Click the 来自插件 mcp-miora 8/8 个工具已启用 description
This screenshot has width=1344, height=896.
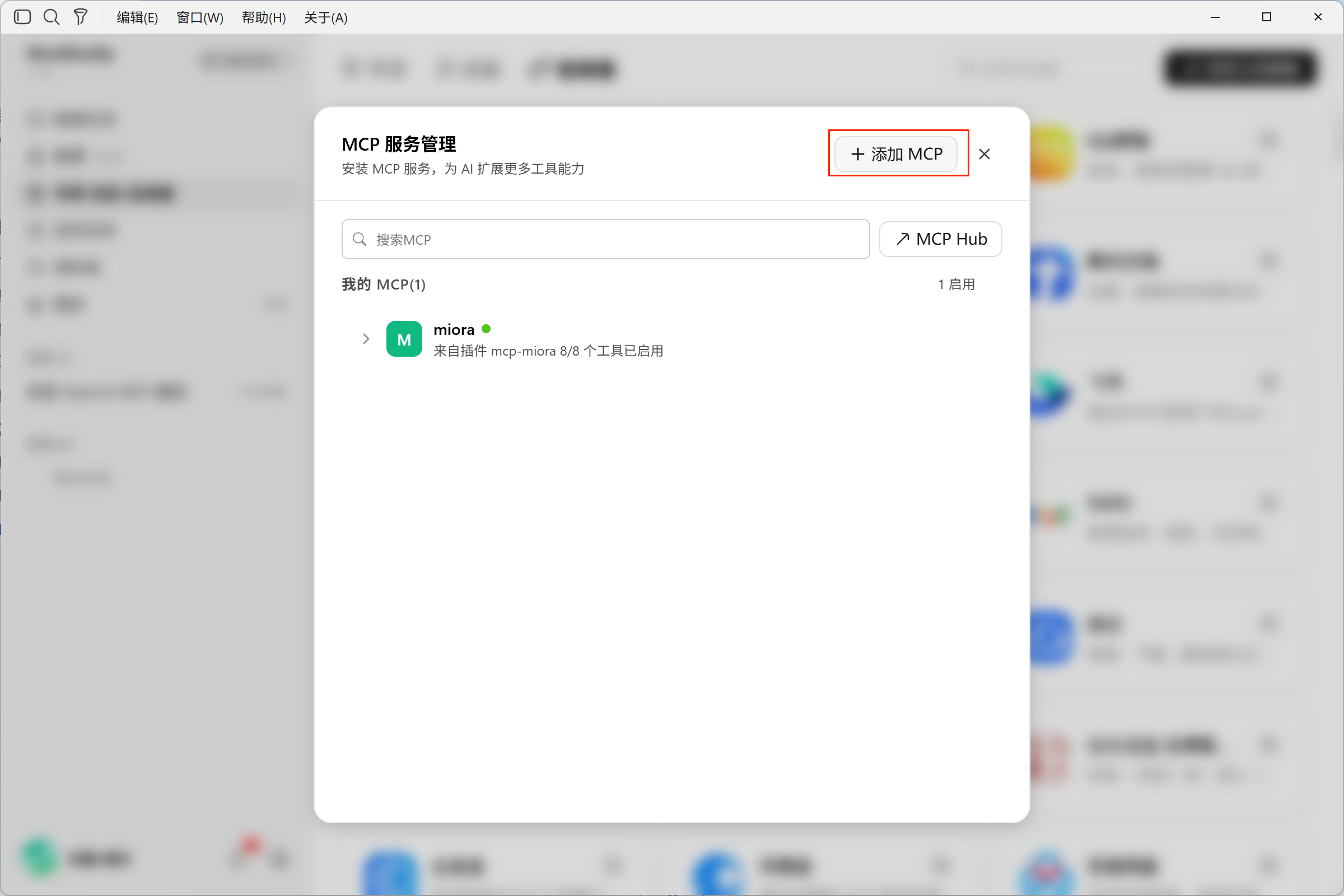click(548, 351)
